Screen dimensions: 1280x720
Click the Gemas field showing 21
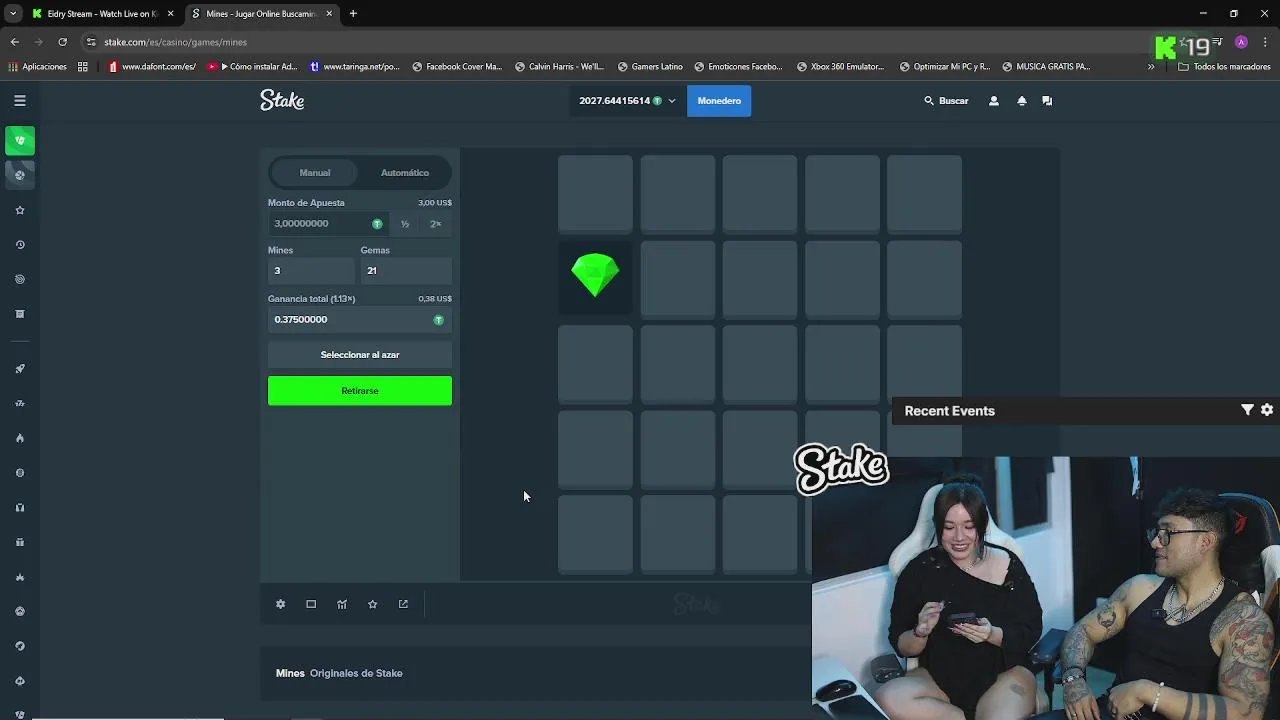406,271
